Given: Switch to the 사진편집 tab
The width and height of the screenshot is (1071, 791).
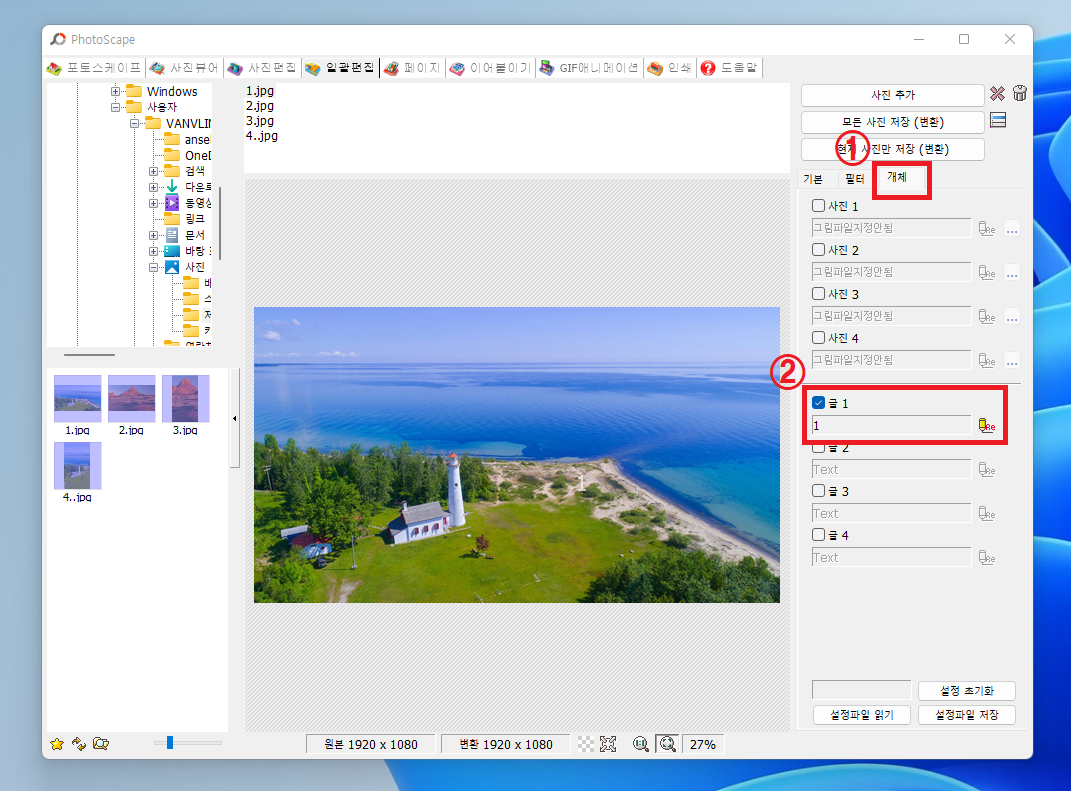Looking at the screenshot, I should [262, 68].
